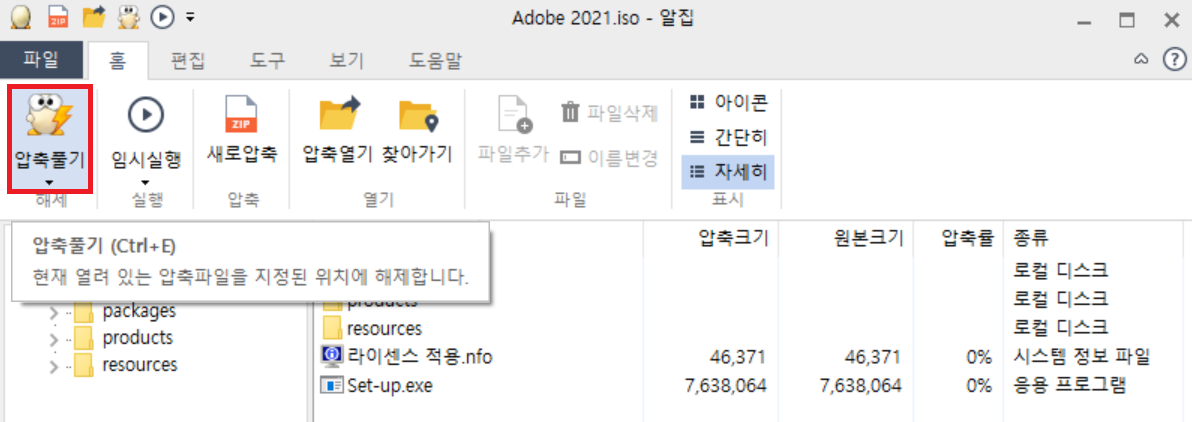Click the disabled 파일추가 icon
This screenshot has height=422, width=1192.
click(515, 115)
